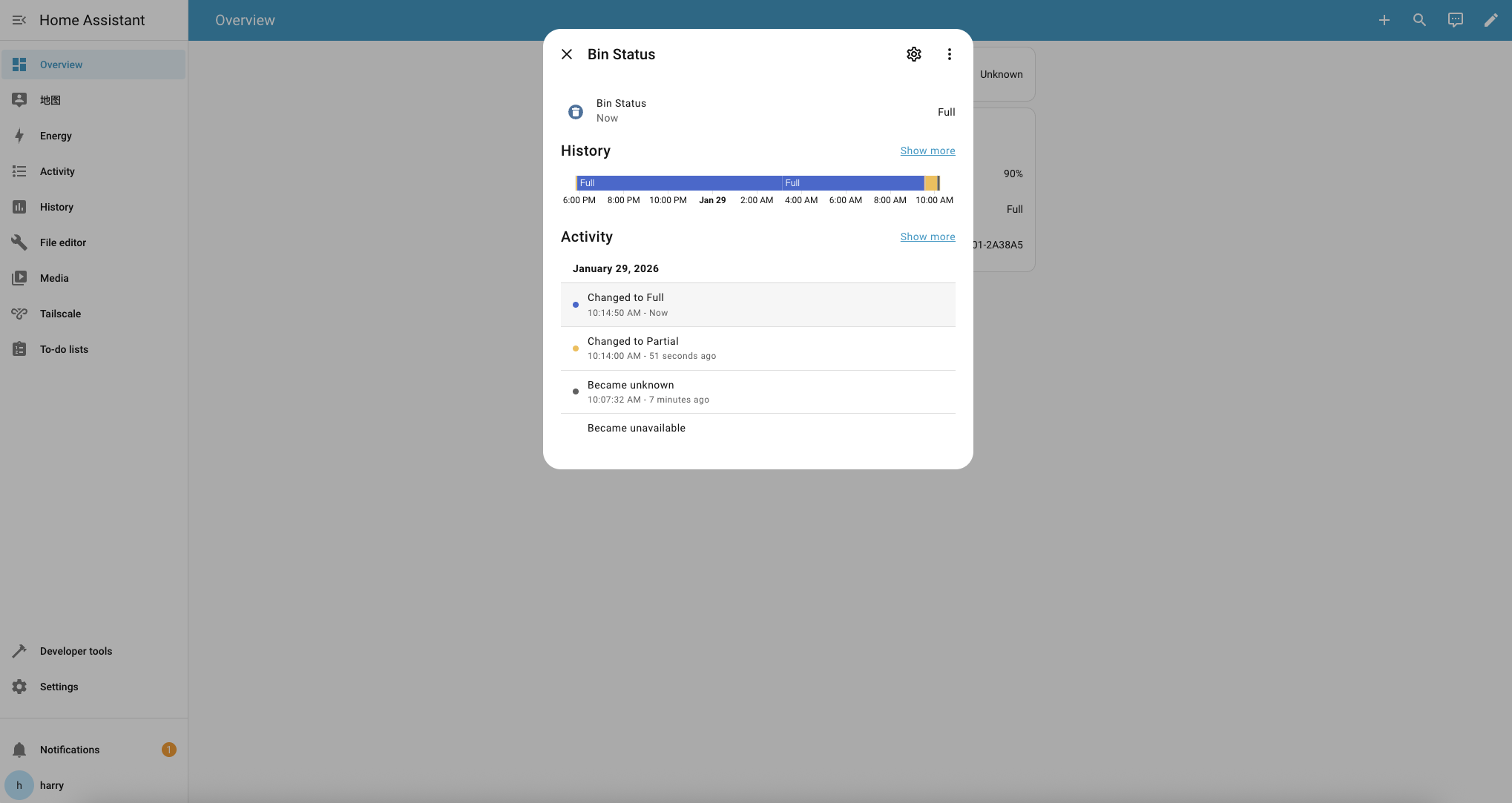
Task: Open the File editor wrench icon
Action: tap(19, 242)
